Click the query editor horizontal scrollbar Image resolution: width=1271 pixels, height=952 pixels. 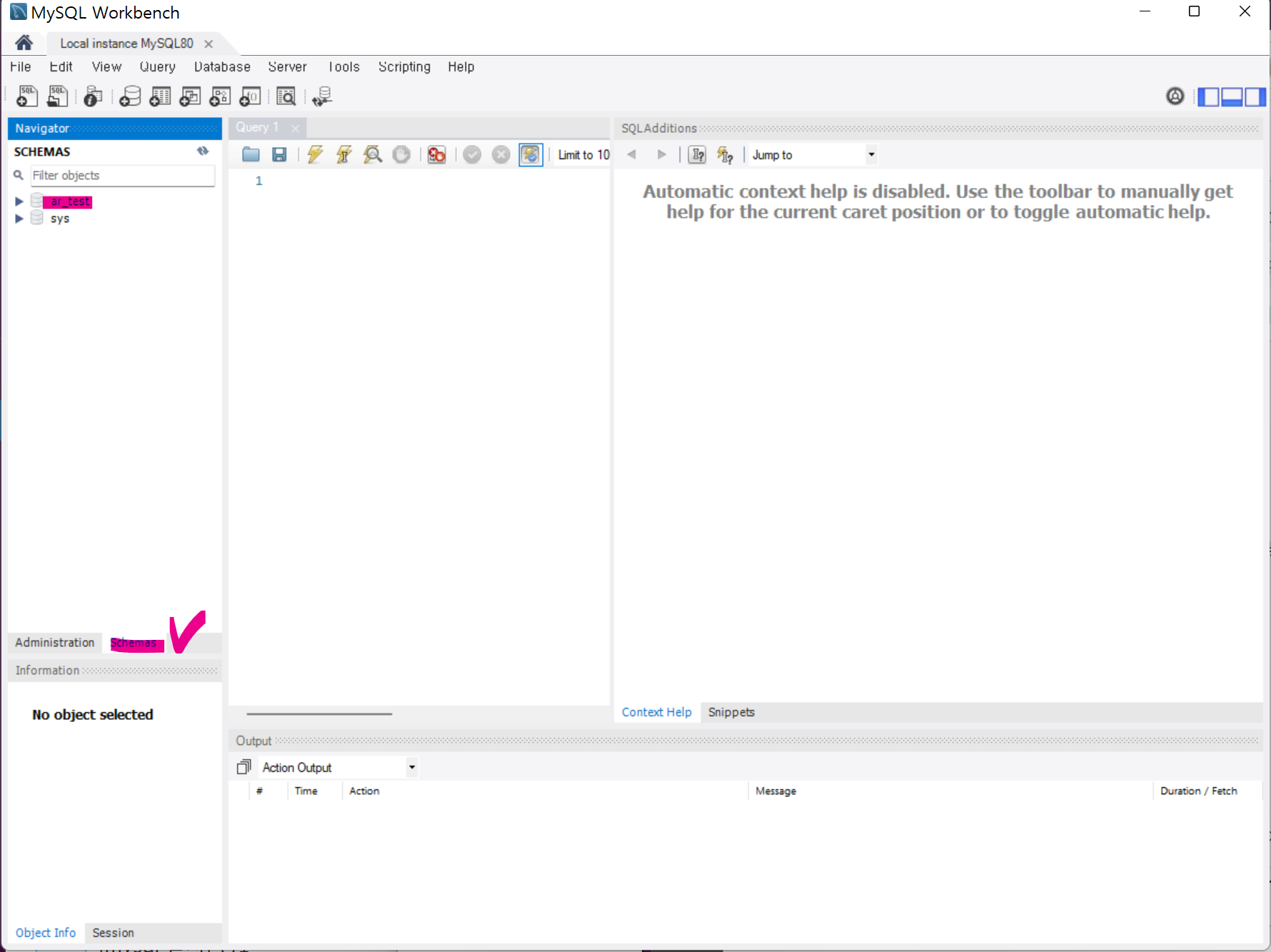point(319,713)
